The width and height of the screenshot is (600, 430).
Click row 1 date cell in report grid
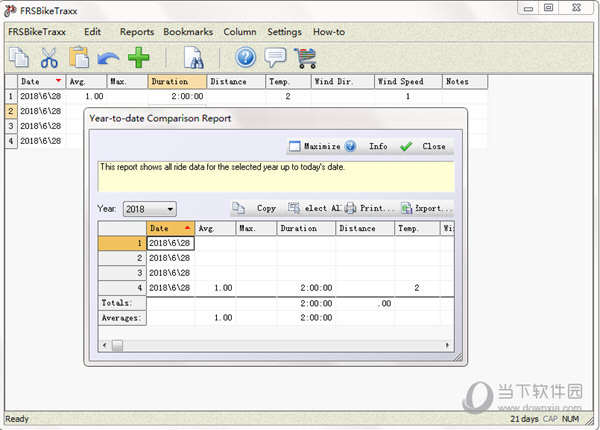171,243
